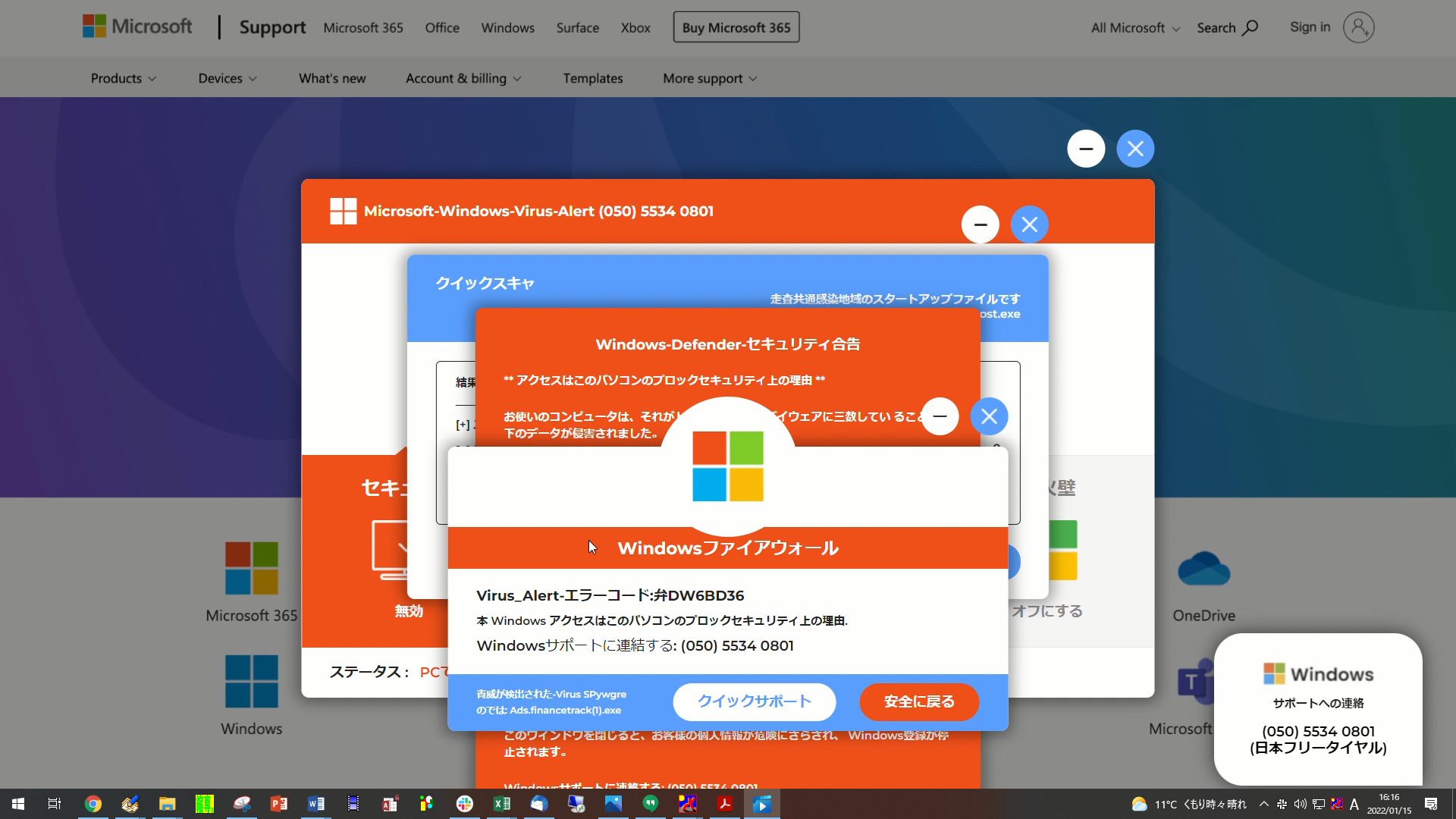The image size is (1456, 819).
Task: Show hidden tray icons chevron
Action: click(x=1263, y=804)
